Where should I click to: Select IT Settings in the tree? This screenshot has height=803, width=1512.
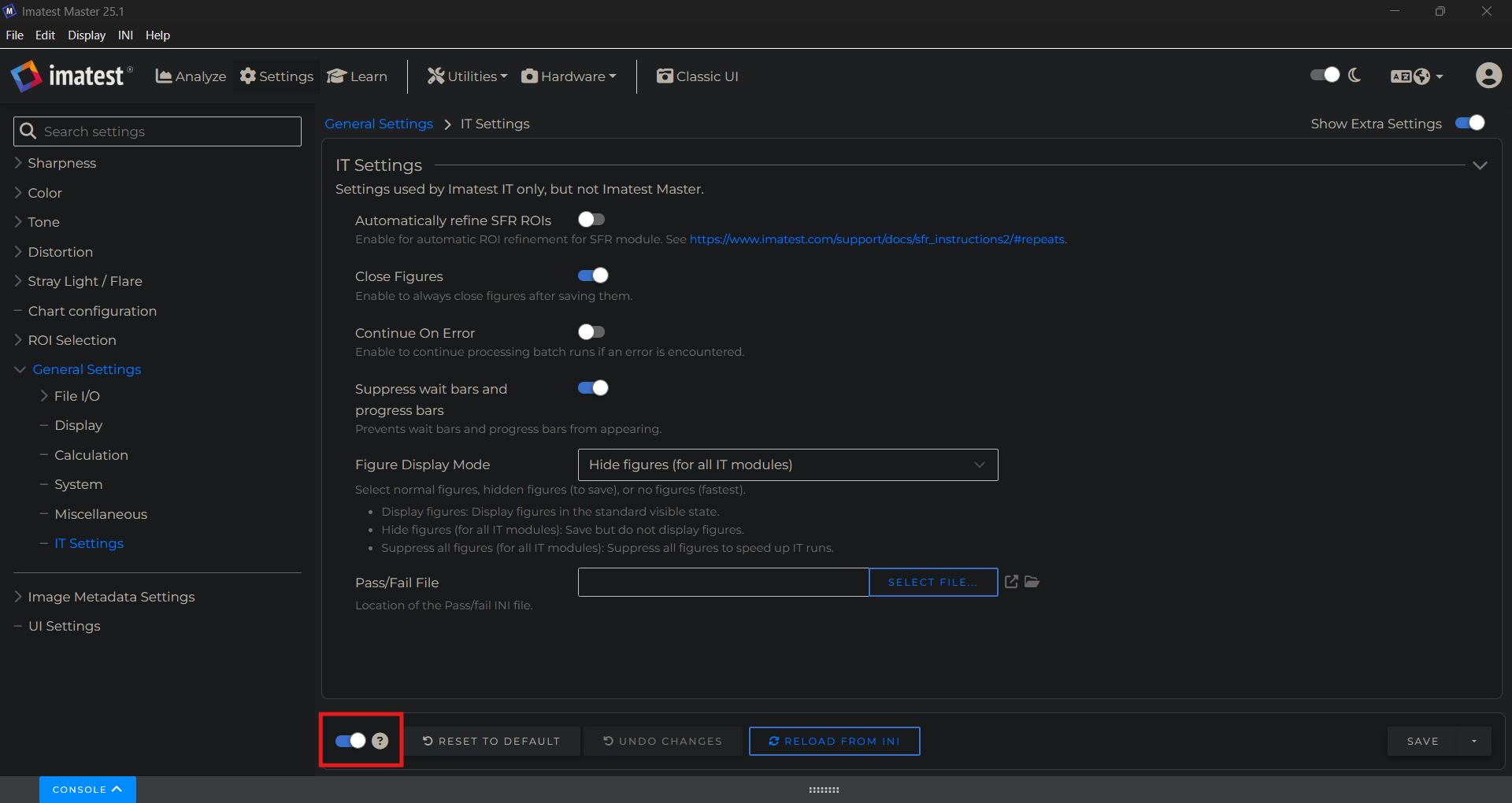click(88, 543)
